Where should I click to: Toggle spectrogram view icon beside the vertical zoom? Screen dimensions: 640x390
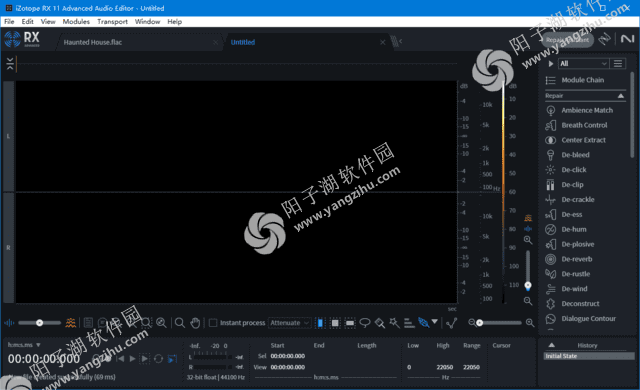point(528,218)
